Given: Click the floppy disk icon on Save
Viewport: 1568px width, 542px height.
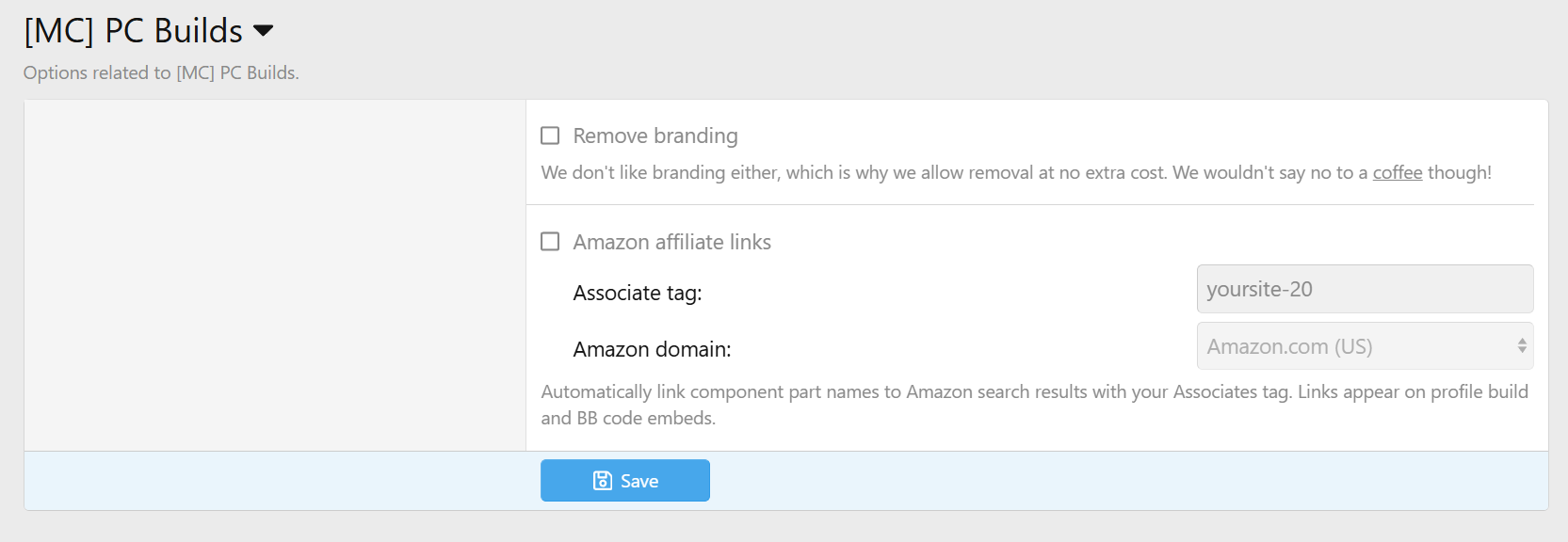Looking at the screenshot, I should tap(602, 481).
